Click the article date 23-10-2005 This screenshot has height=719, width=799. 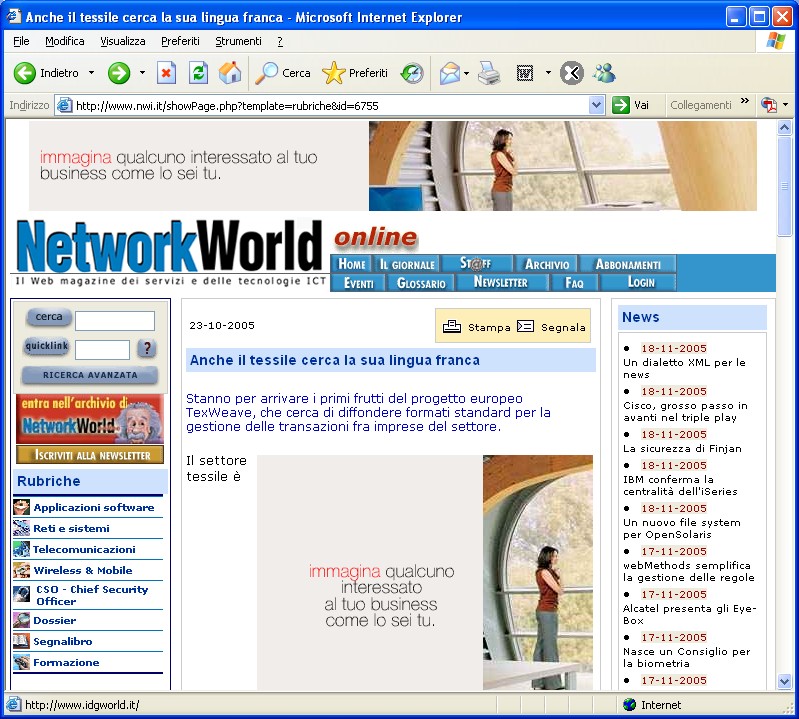point(222,326)
